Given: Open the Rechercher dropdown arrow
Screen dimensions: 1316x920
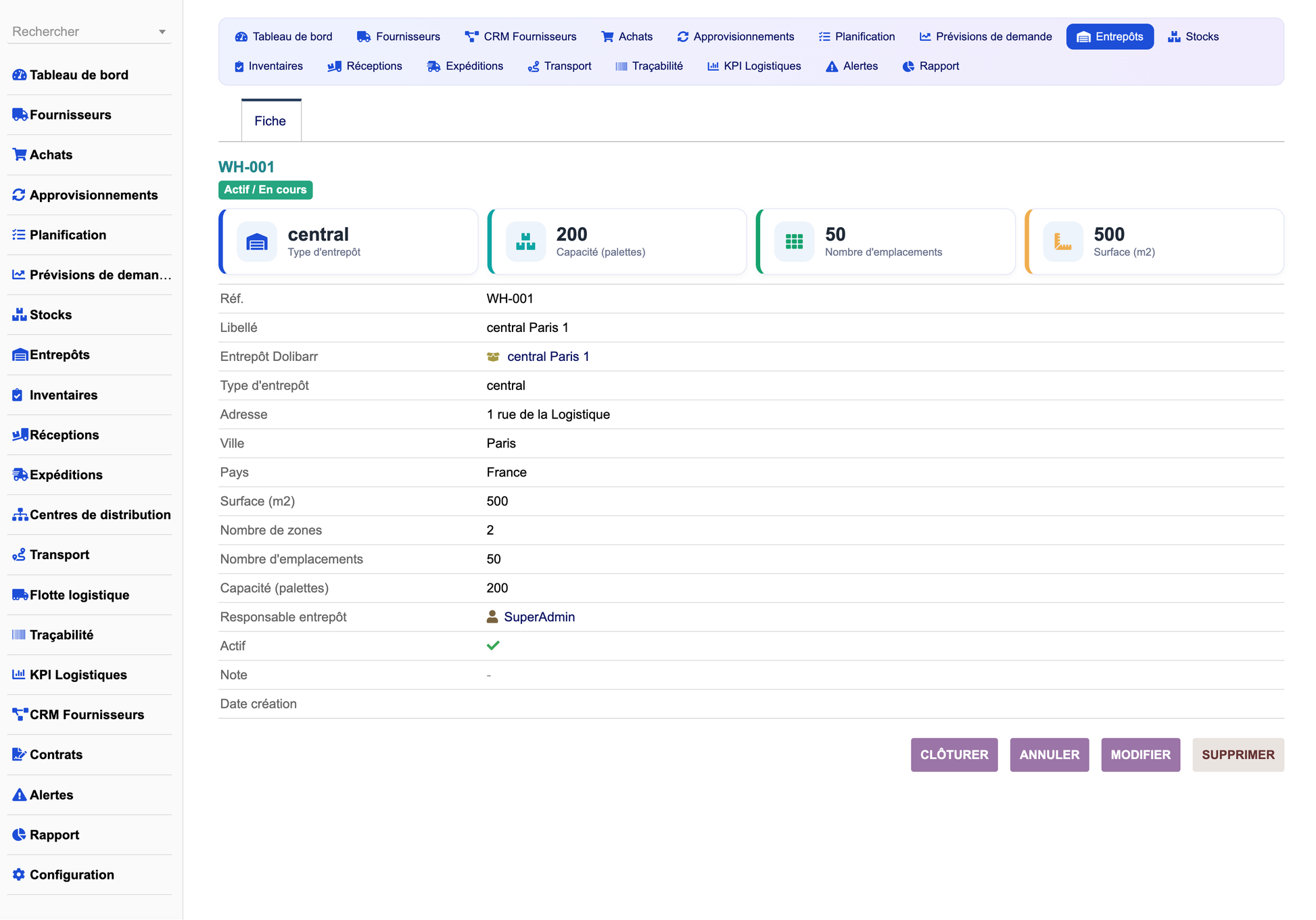Looking at the screenshot, I should (162, 32).
